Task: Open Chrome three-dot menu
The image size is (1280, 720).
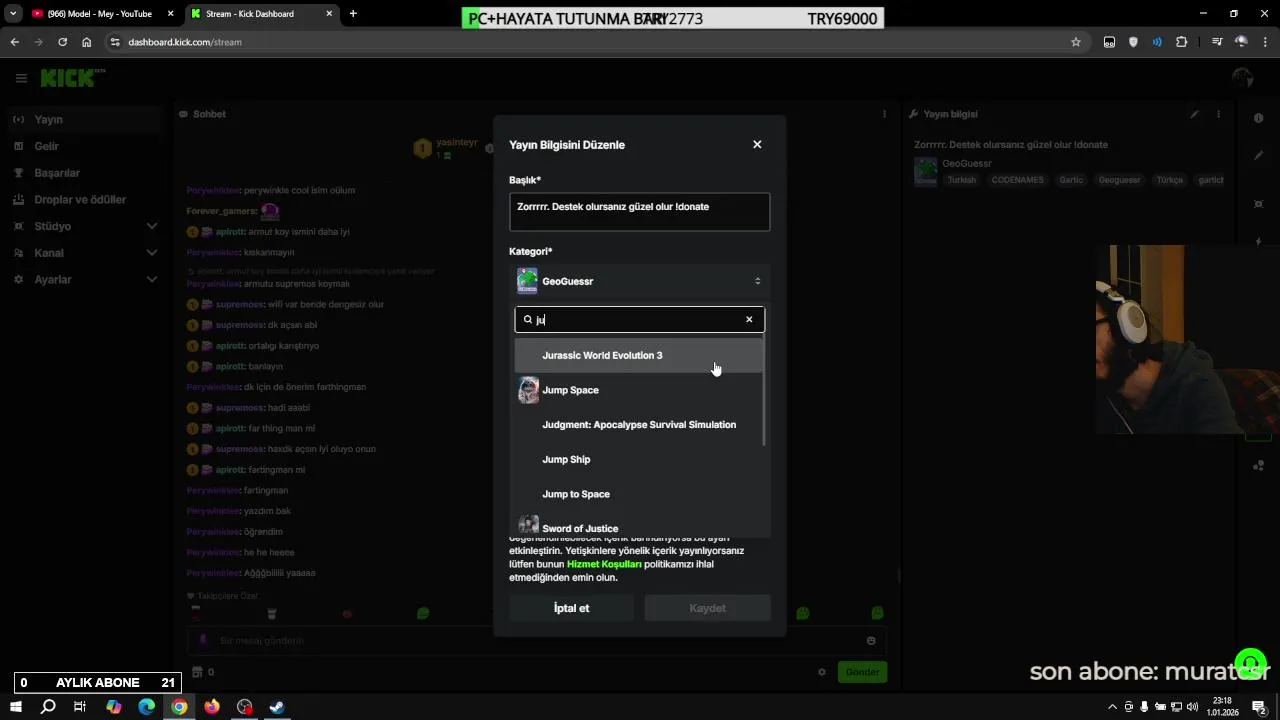Action: 1266,42
